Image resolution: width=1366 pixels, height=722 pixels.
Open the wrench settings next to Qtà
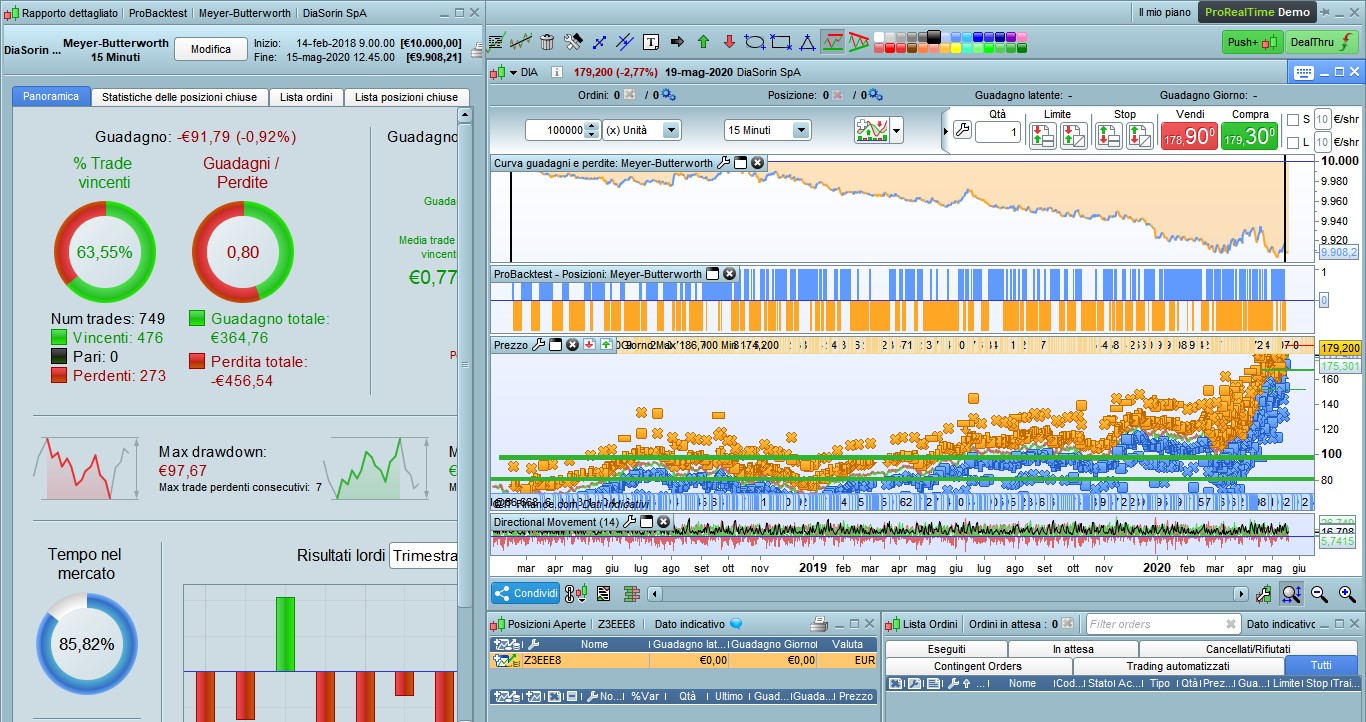coord(962,131)
